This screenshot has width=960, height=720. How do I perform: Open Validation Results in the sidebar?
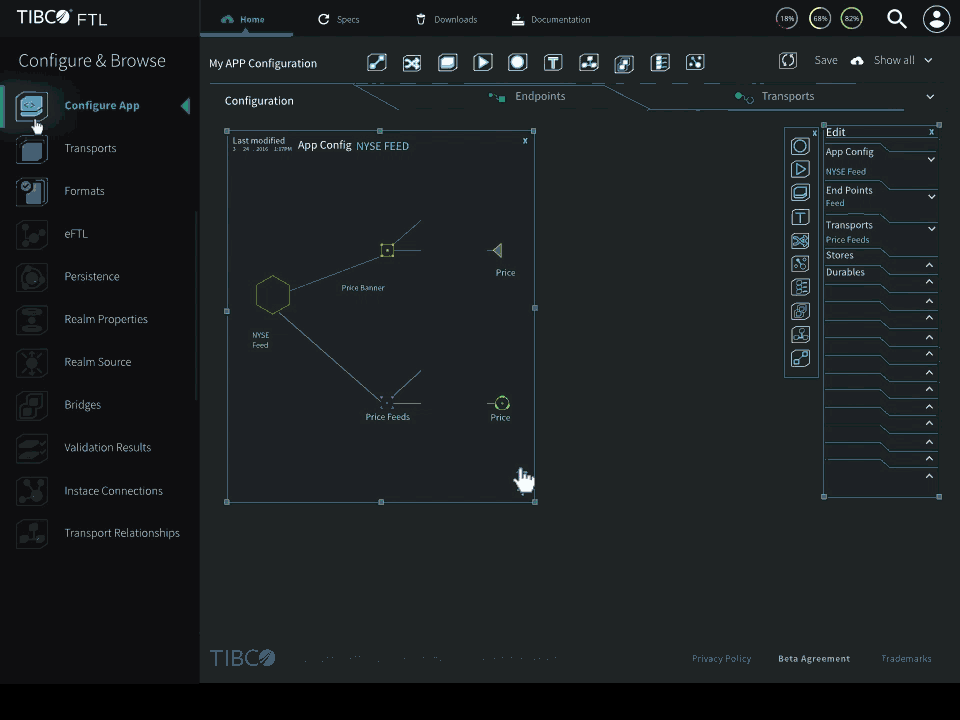(108, 448)
